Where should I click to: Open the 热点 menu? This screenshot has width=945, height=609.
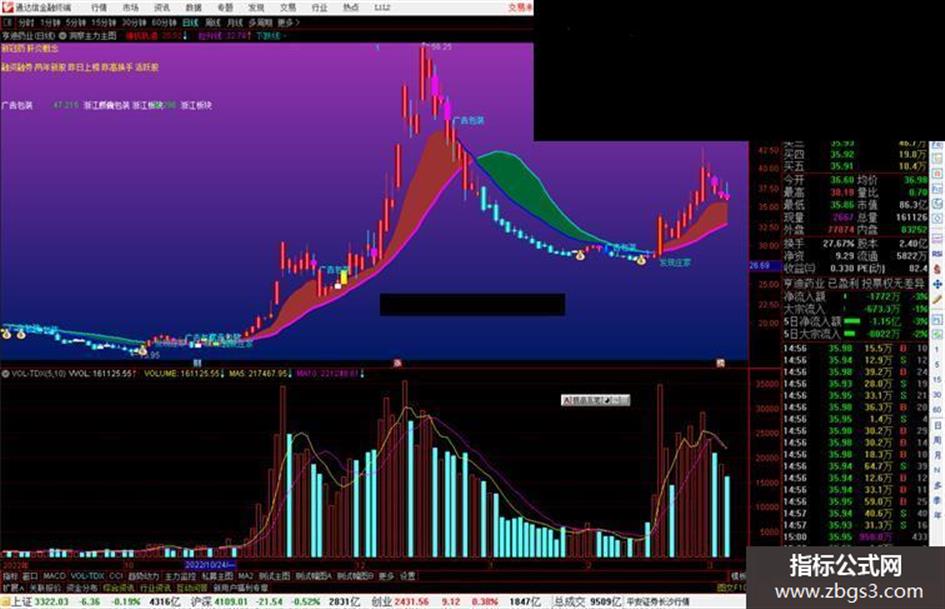351,8
